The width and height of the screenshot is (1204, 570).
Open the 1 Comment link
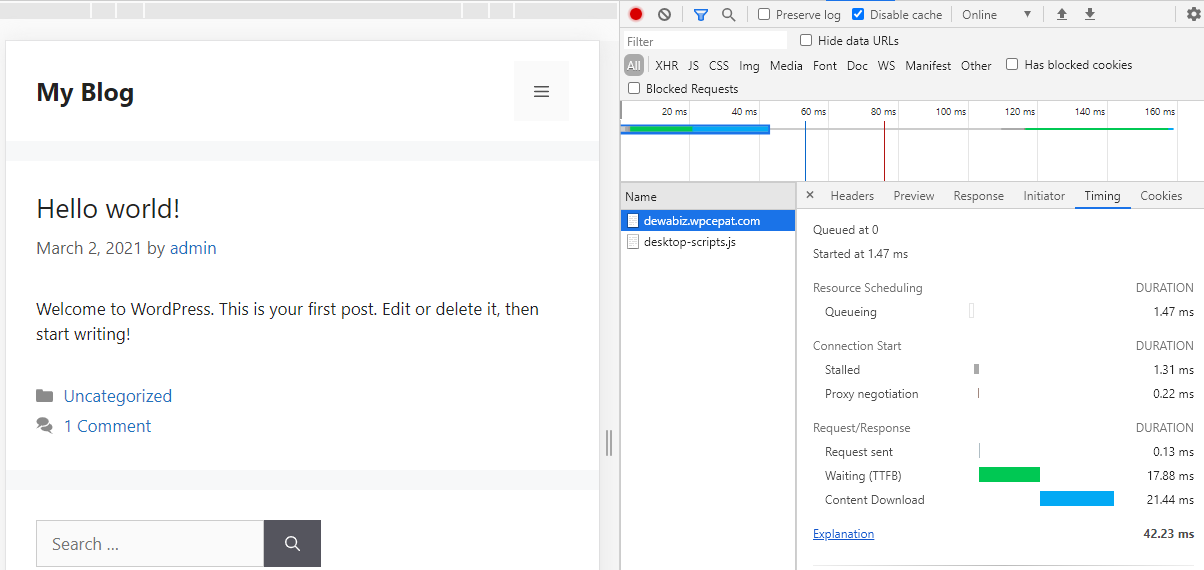pos(107,426)
